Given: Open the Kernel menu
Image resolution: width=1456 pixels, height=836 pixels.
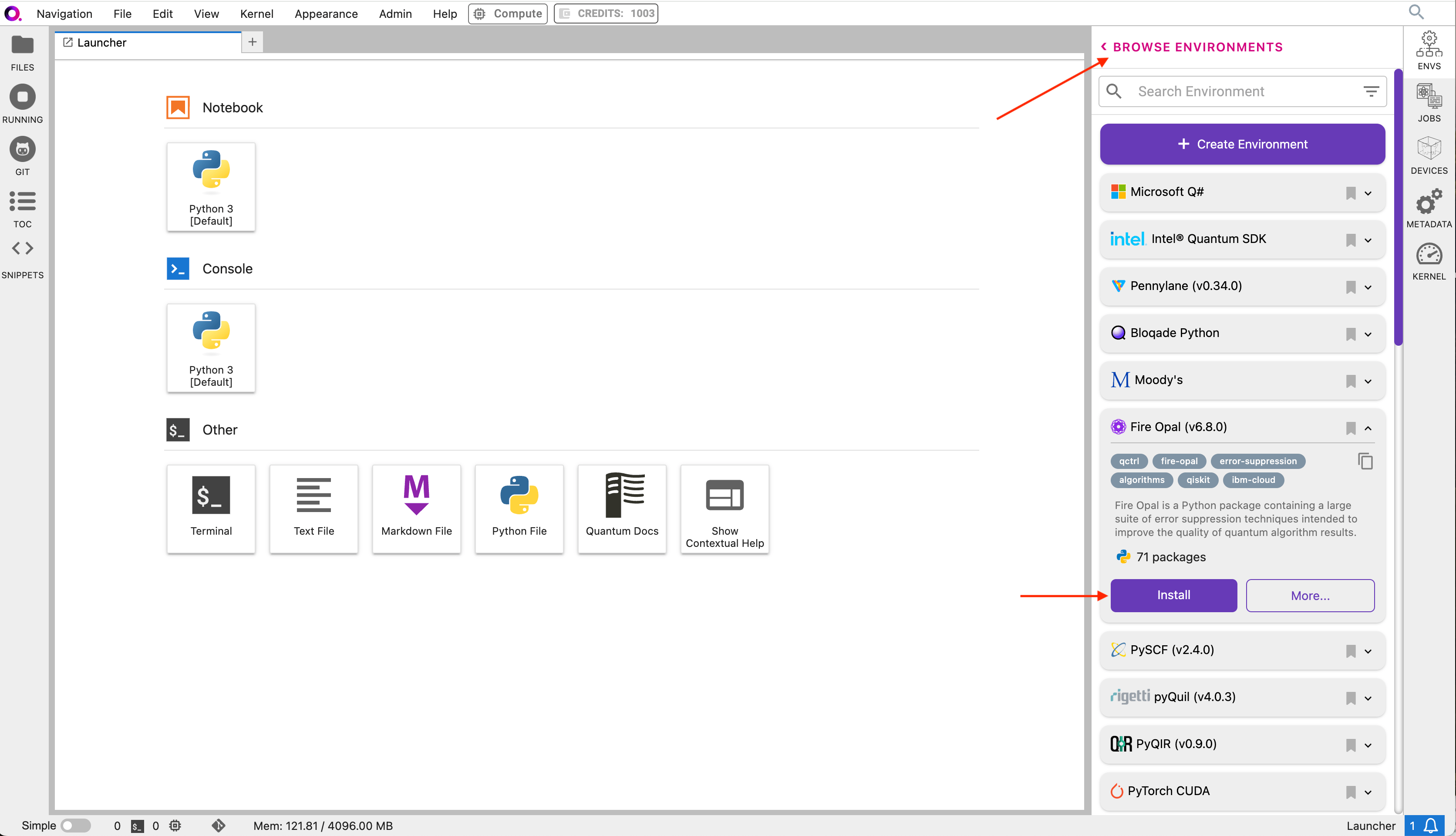Looking at the screenshot, I should pos(256,14).
